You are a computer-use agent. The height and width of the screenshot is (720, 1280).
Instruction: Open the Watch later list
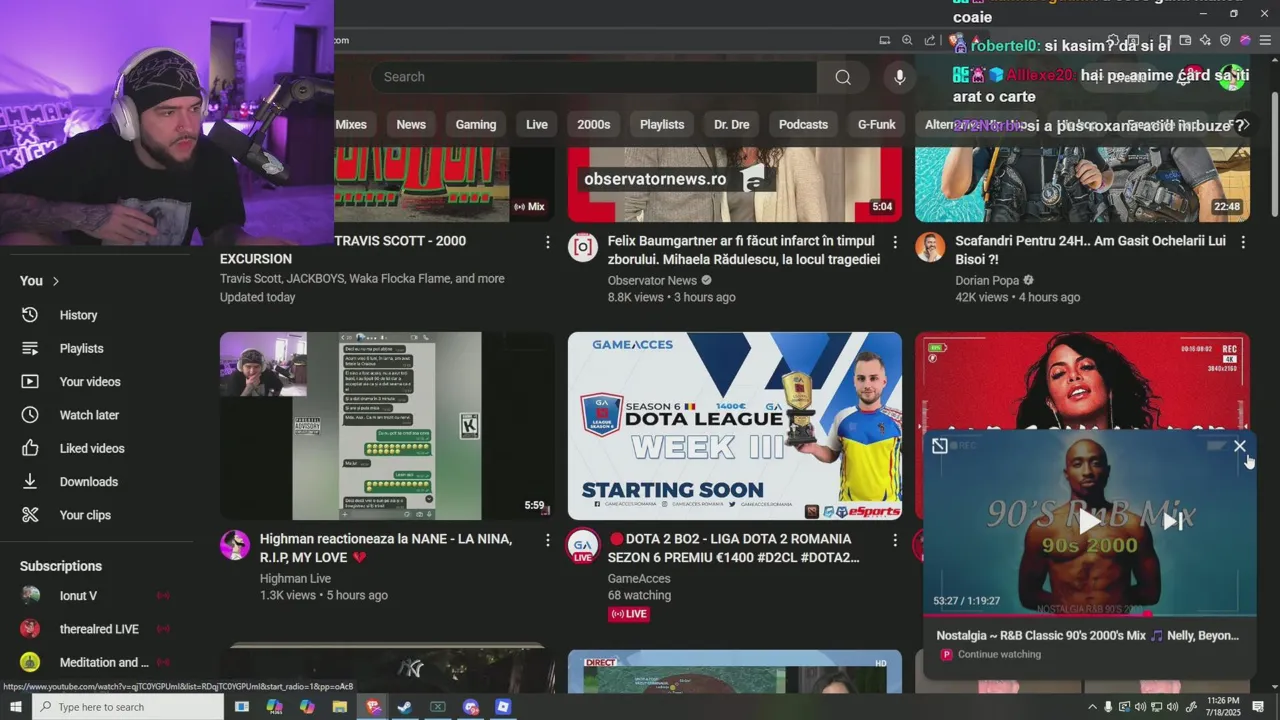(89, 415)
